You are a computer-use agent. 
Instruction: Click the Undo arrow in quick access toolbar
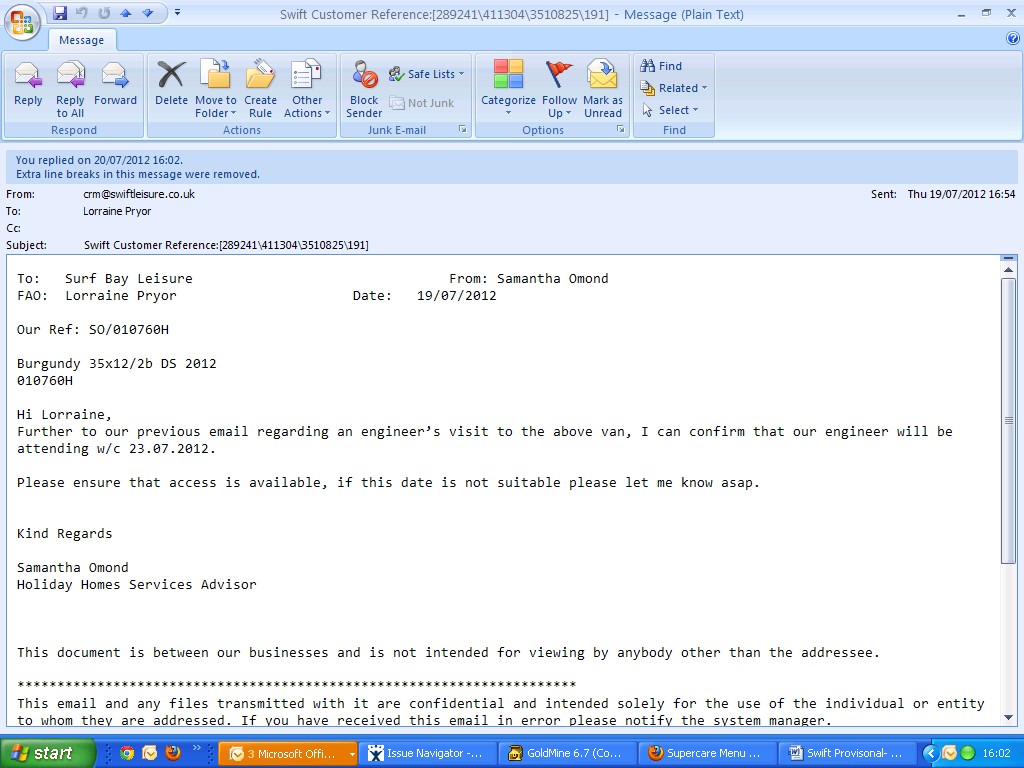[82, 12]
